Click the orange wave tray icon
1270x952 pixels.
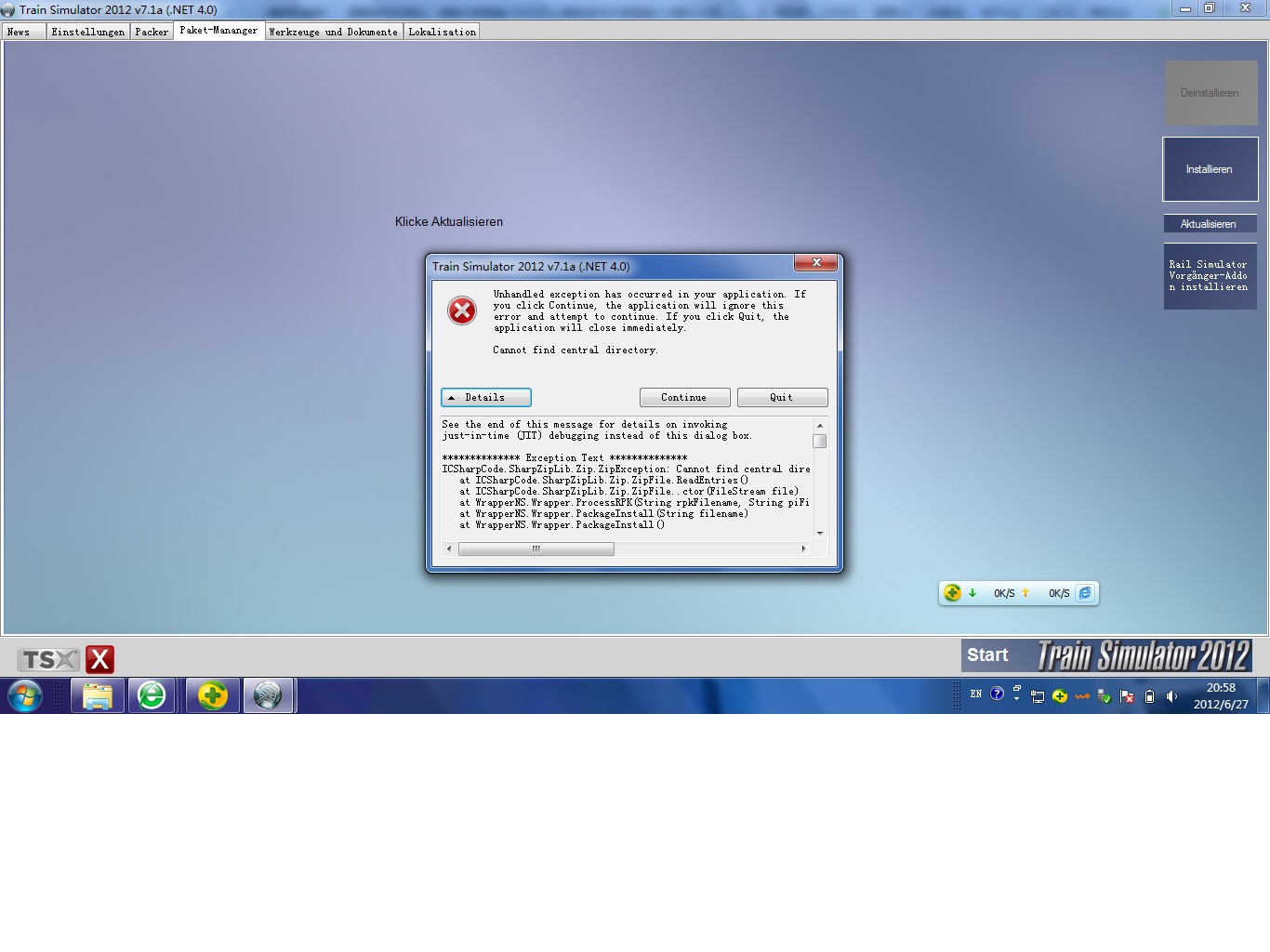tap(1082, 696)
